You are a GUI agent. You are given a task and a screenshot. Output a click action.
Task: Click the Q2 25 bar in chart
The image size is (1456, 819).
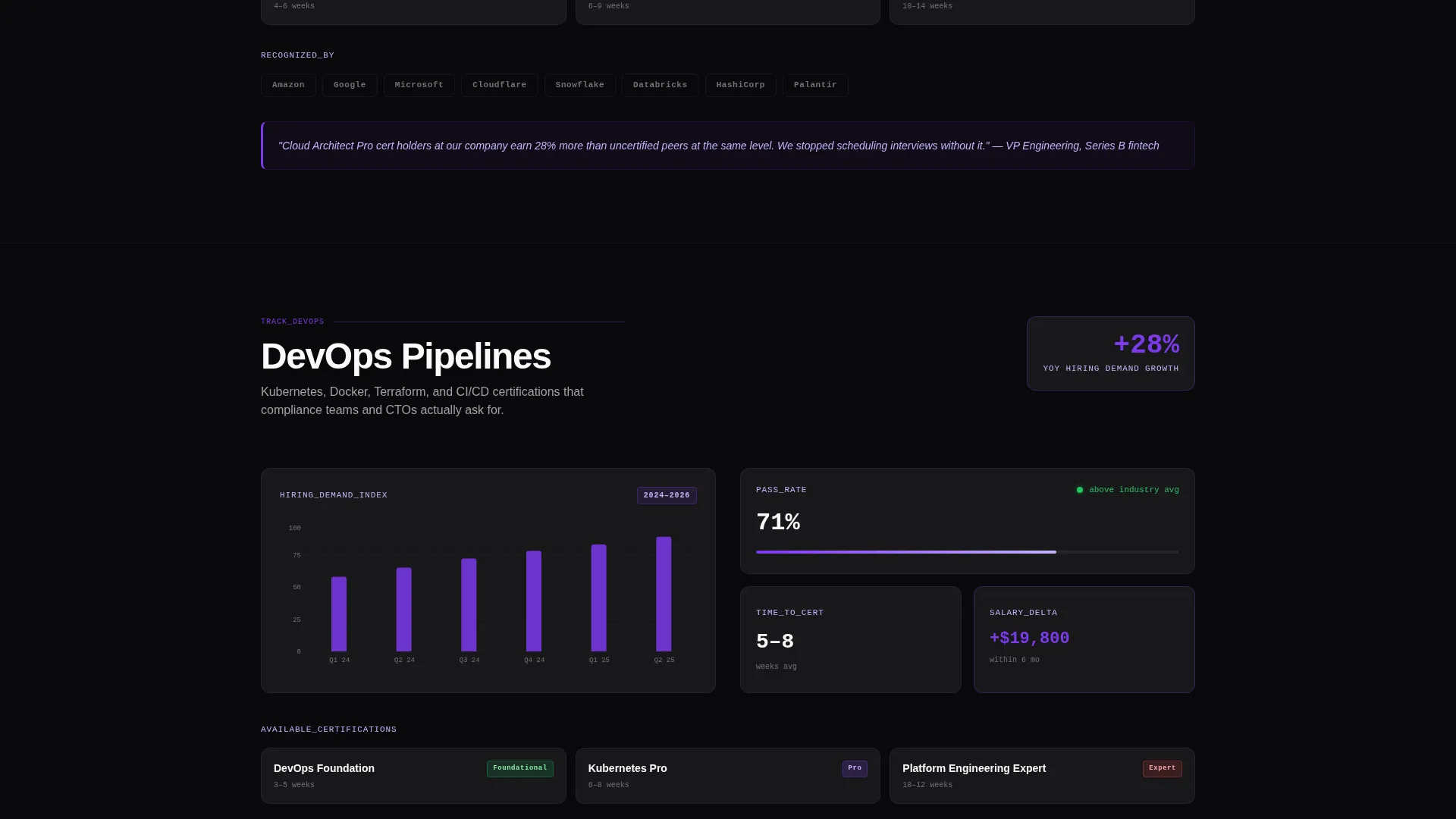664,594
